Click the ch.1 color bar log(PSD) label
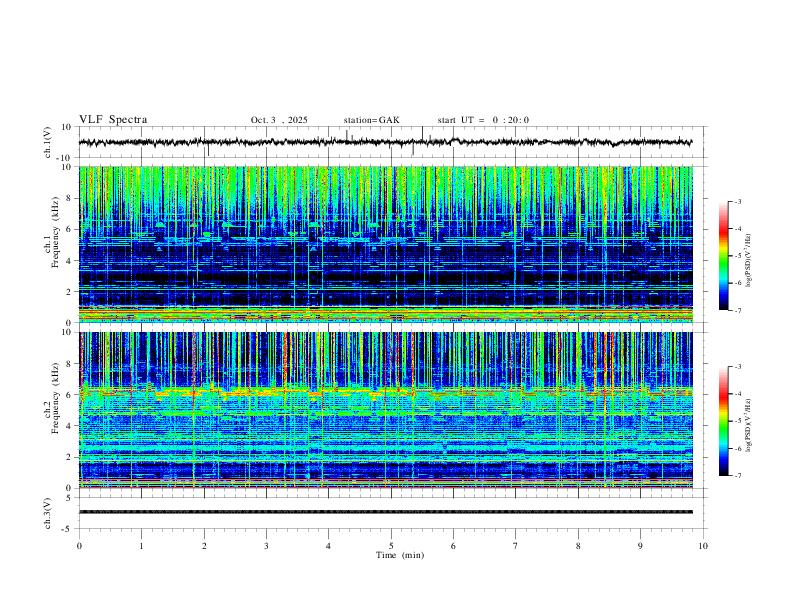792x612 pixels. (749, 261)
